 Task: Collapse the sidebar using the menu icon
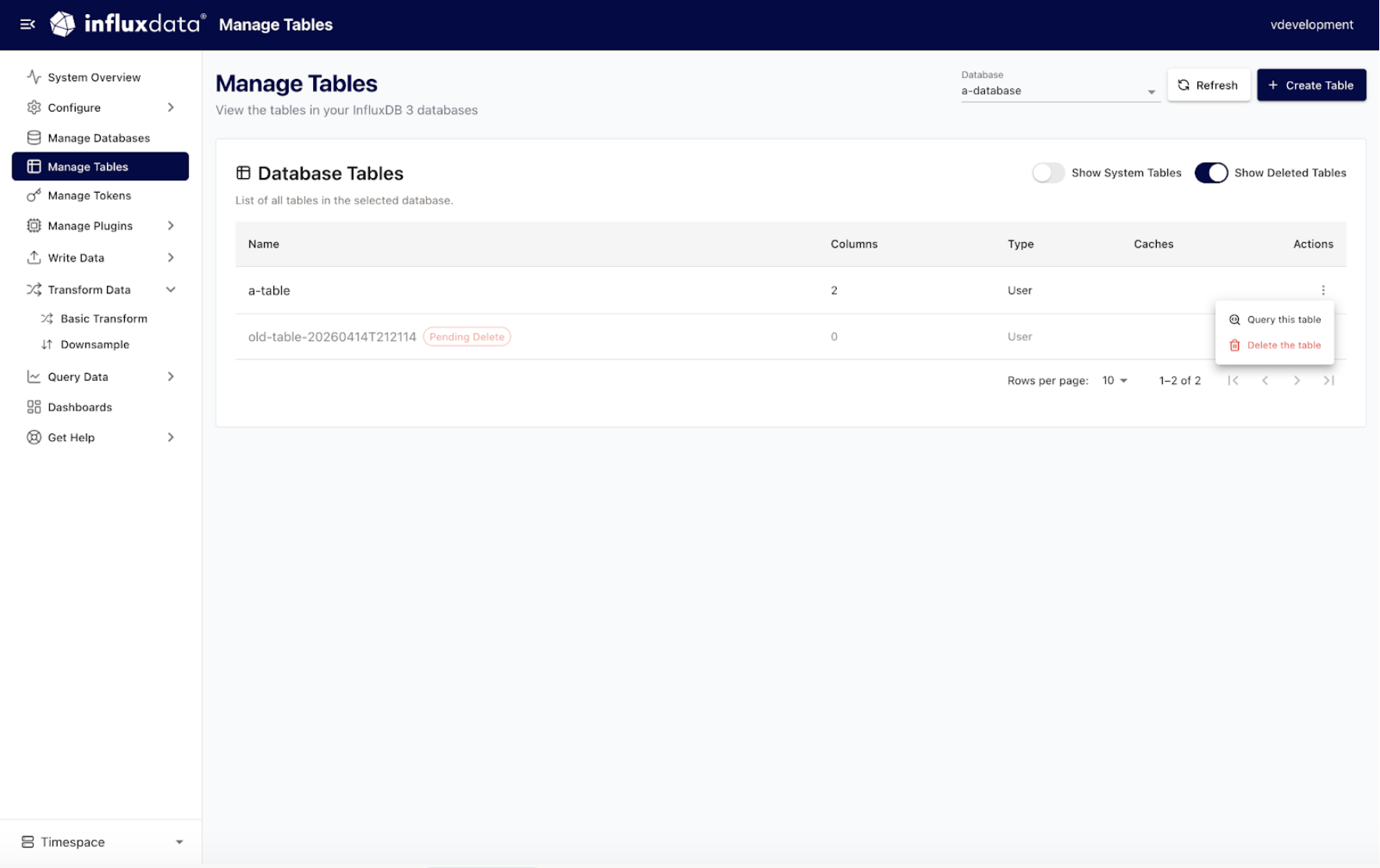point(27,24)
